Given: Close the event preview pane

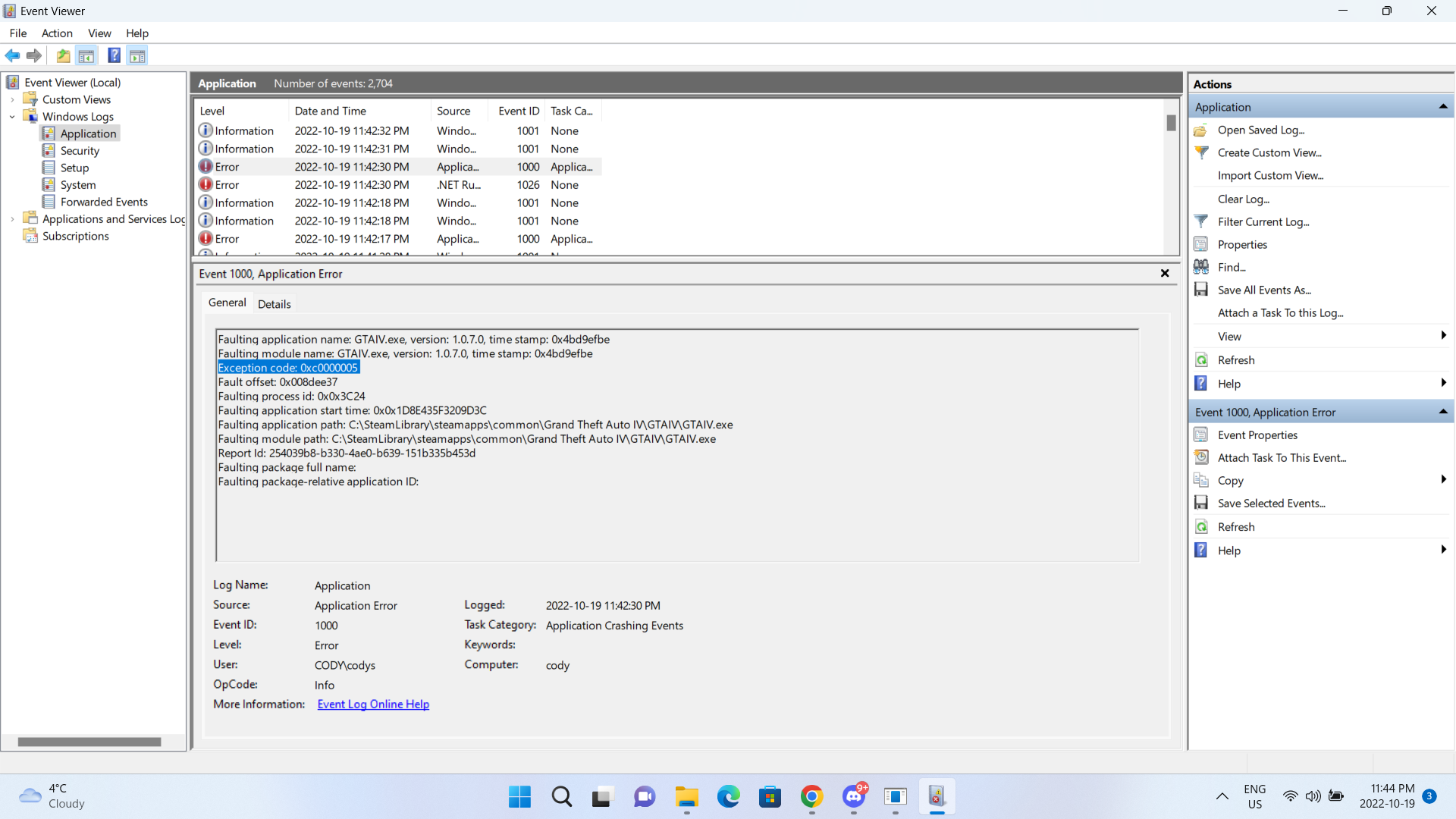Looking at the screenshot, I should pyautogui.click(x=1165, y=274).
